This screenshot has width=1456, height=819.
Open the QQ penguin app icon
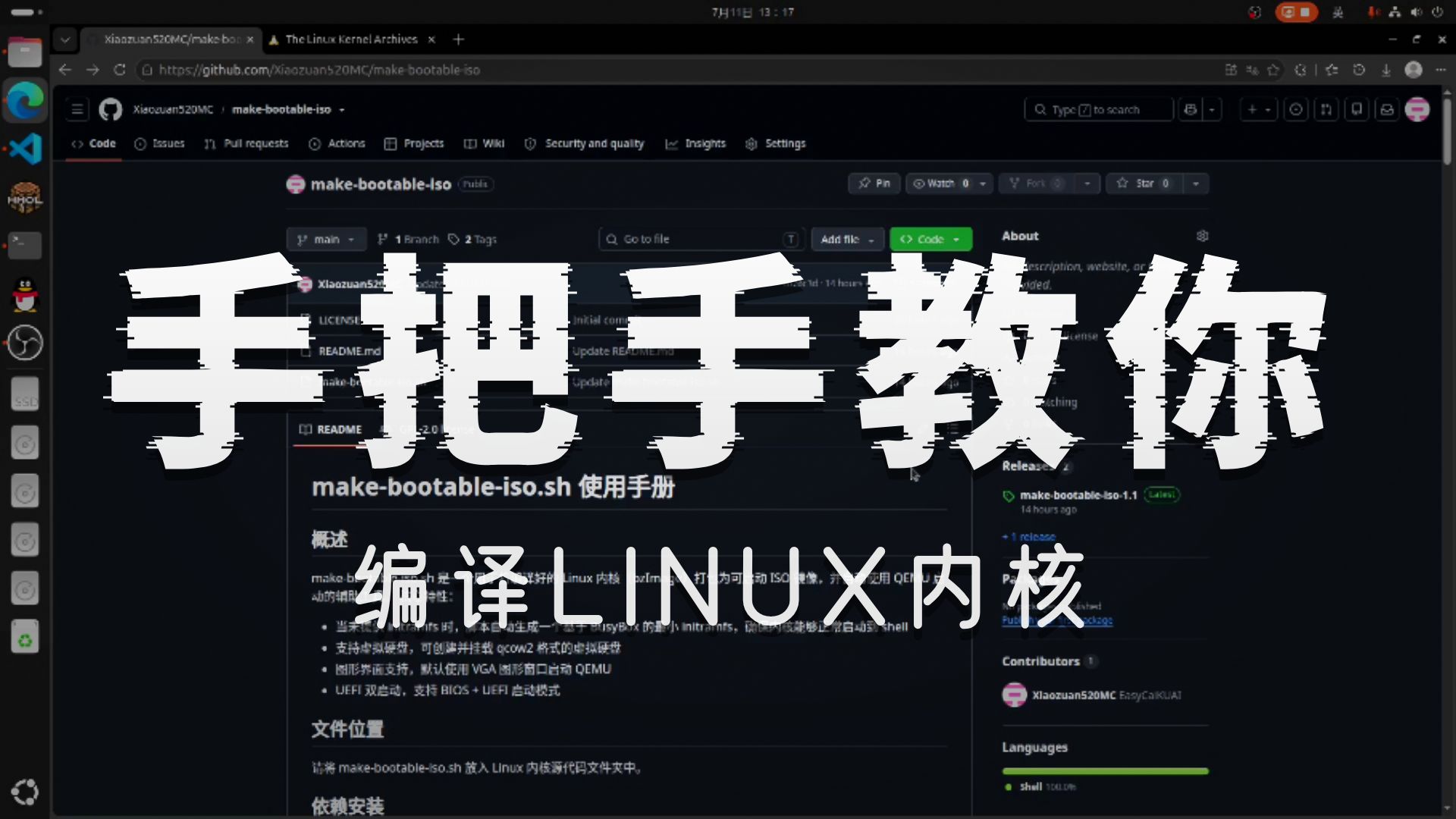click(25, 294)
